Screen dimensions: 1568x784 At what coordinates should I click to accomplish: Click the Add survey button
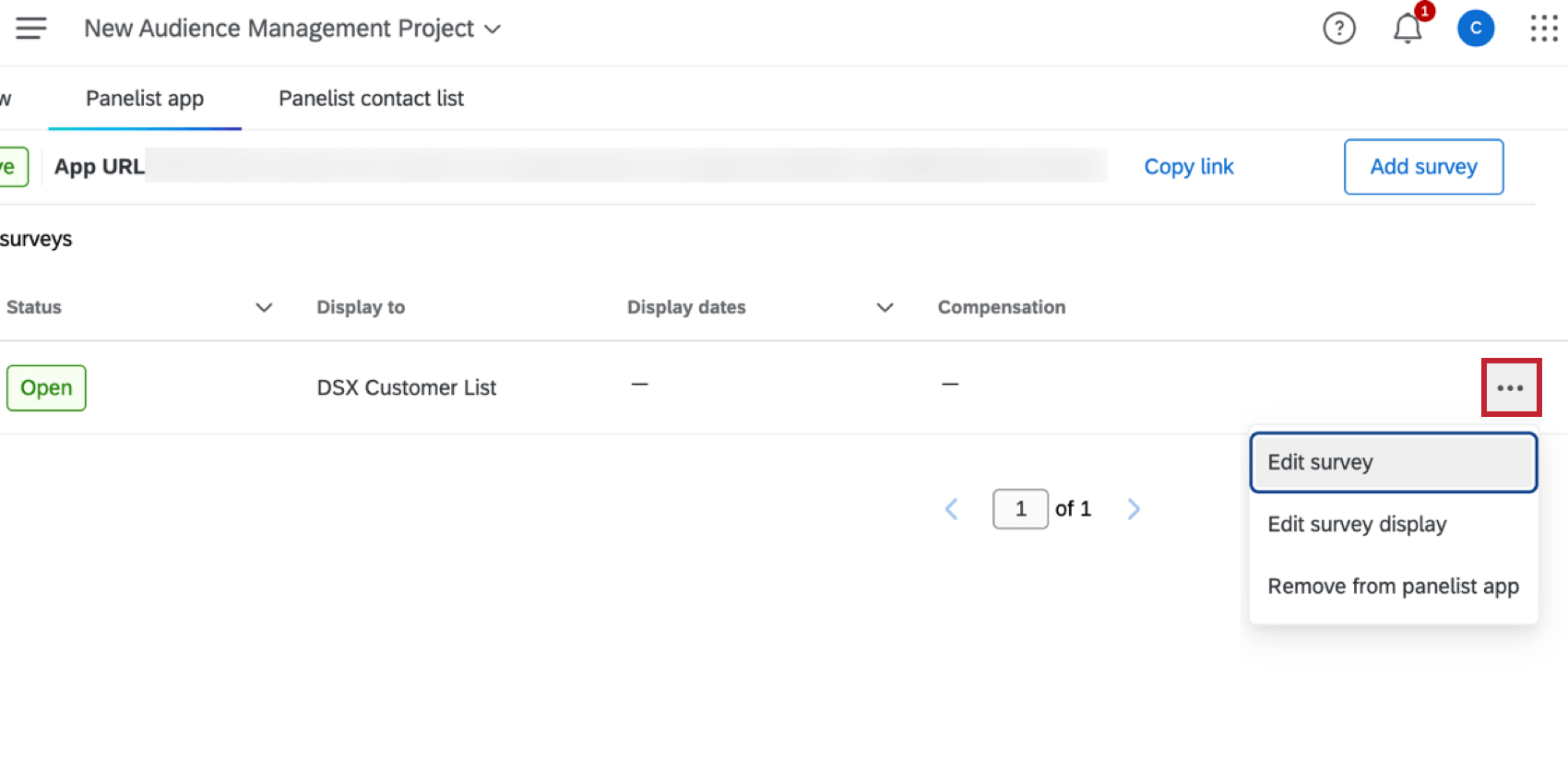tap(1423, 167)
